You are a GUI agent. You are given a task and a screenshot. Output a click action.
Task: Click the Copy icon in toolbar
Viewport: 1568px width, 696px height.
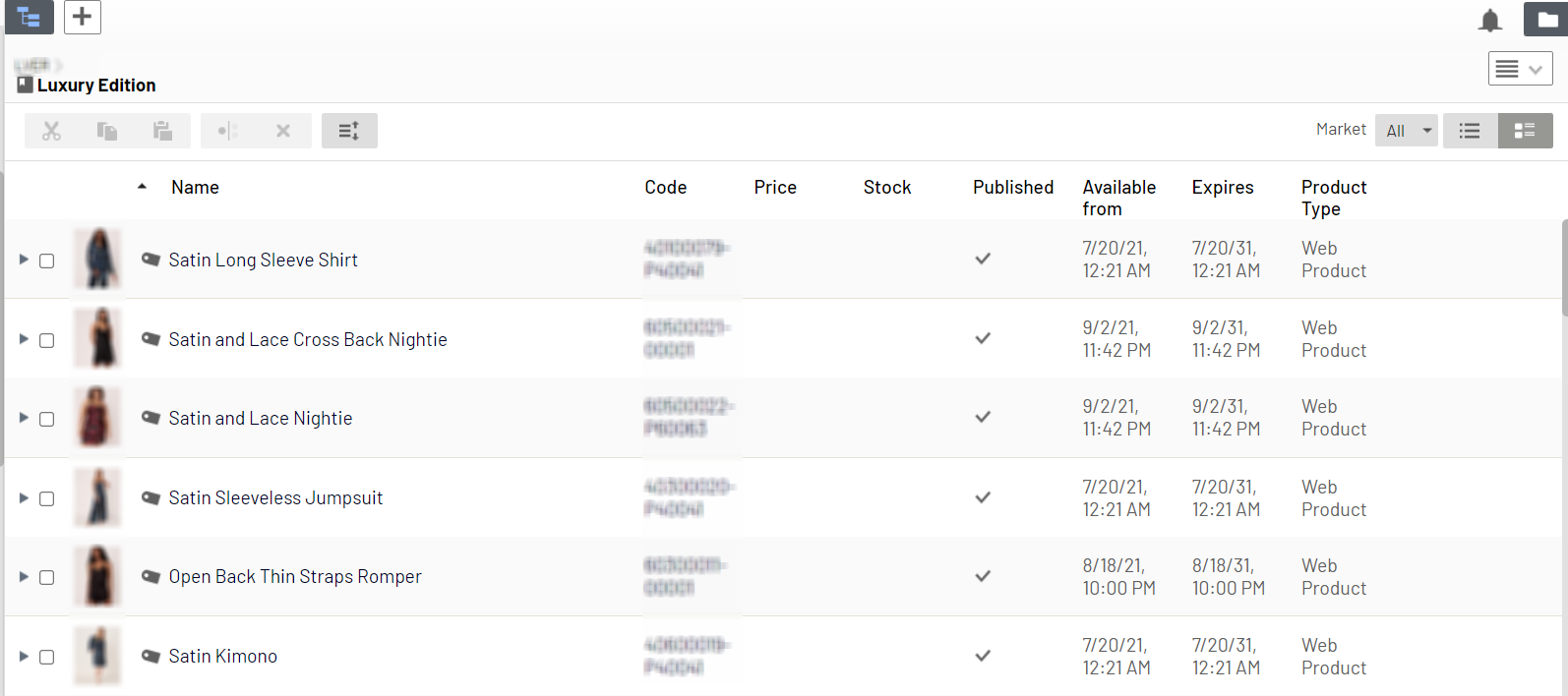click(107, 131)
